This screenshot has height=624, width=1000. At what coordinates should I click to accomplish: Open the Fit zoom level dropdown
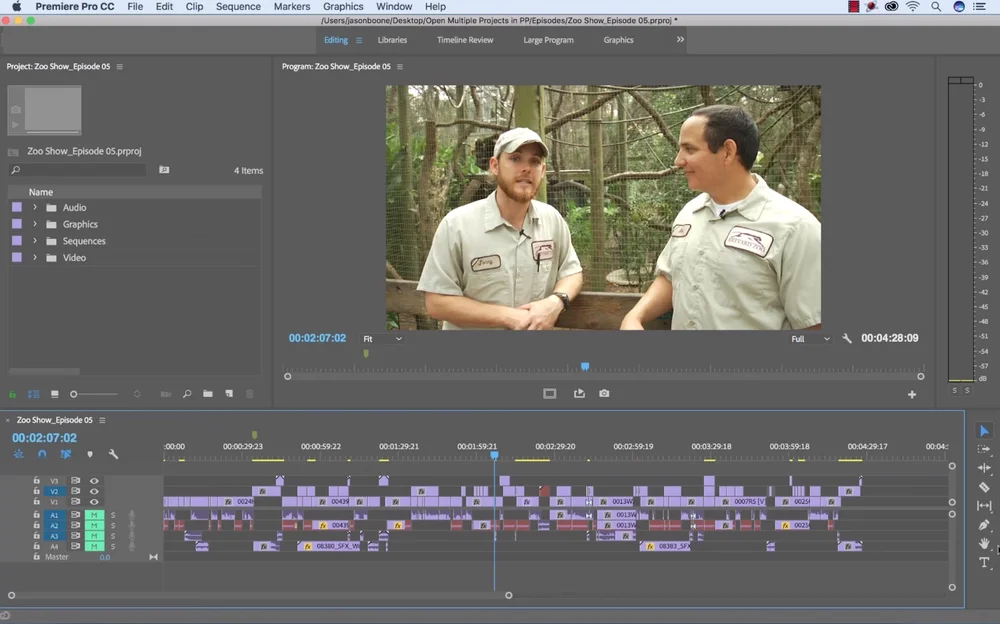tap(382, 339)
